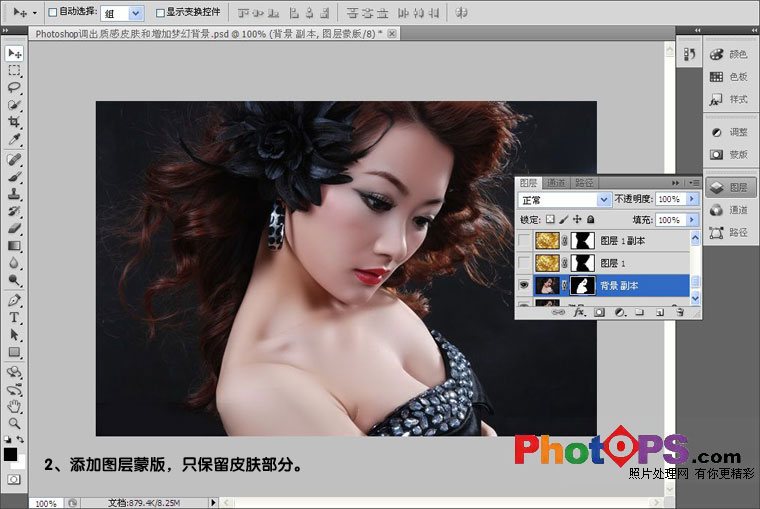Add layer mask in Layers panel
The width and height of the screenshot is (760, 509).
tap(600, 313)
